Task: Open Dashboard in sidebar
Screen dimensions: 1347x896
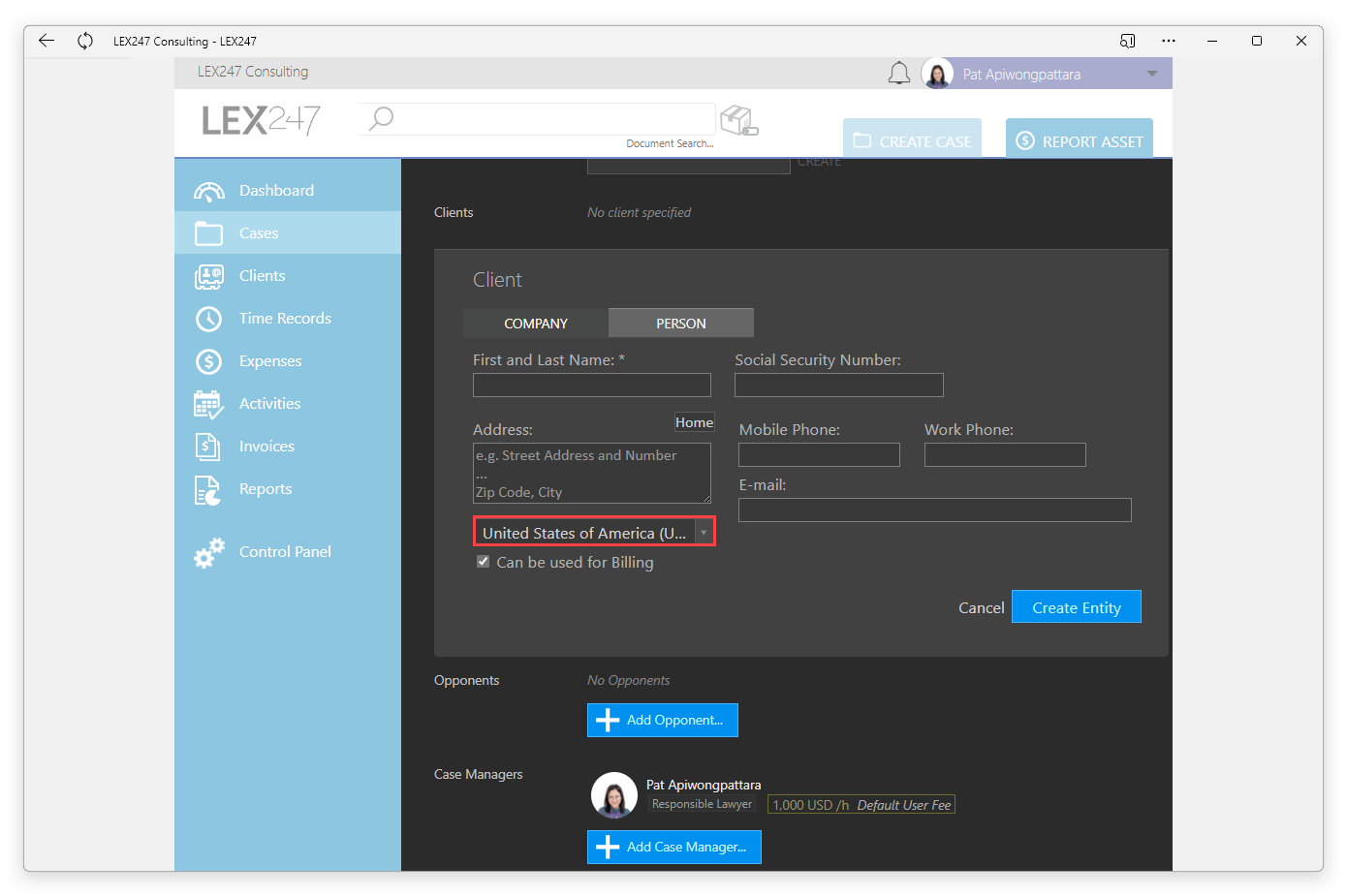Action: coord(288,191)
